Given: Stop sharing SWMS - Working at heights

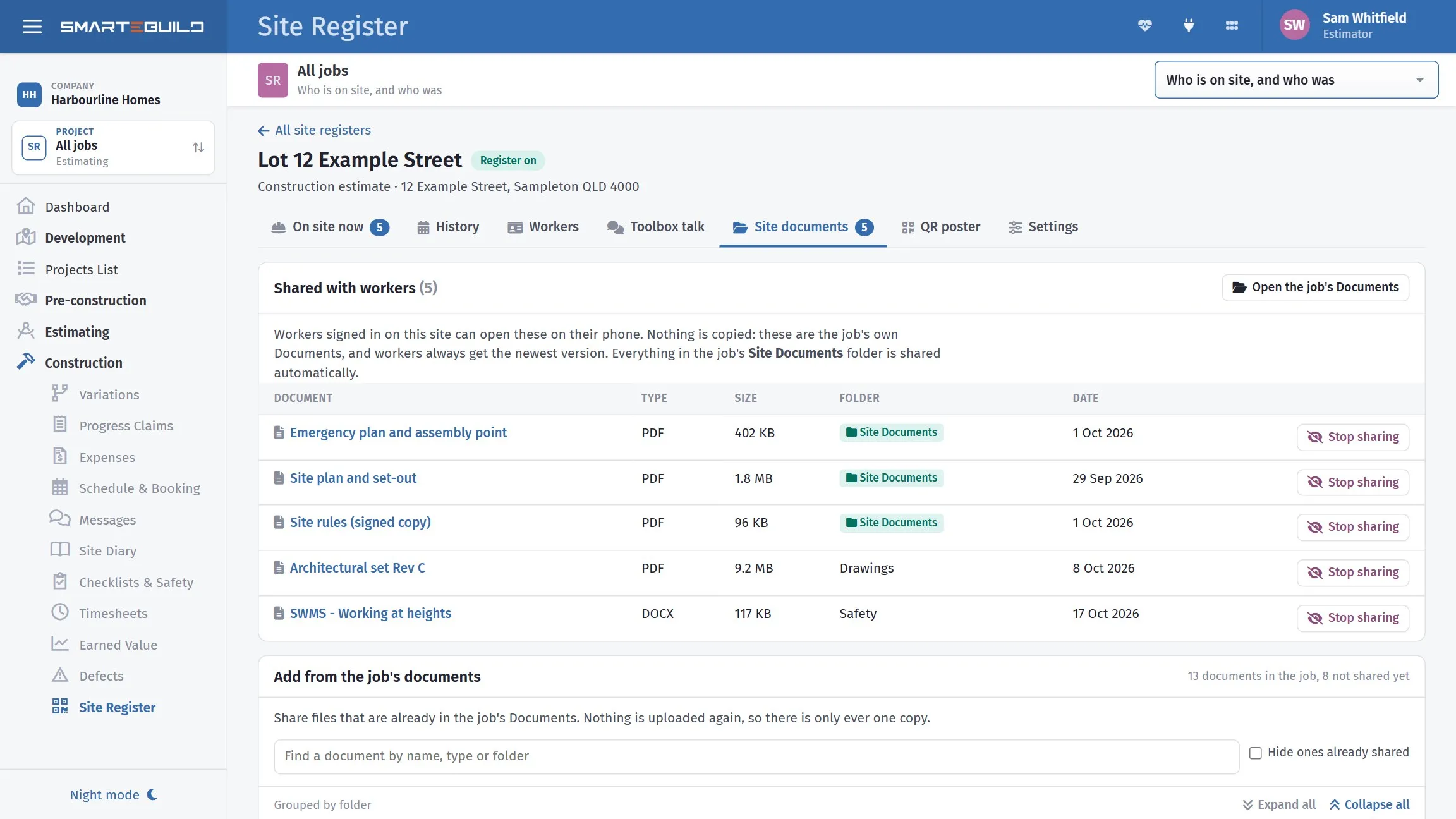Looking at the screenshot, I should [1352, 617].
